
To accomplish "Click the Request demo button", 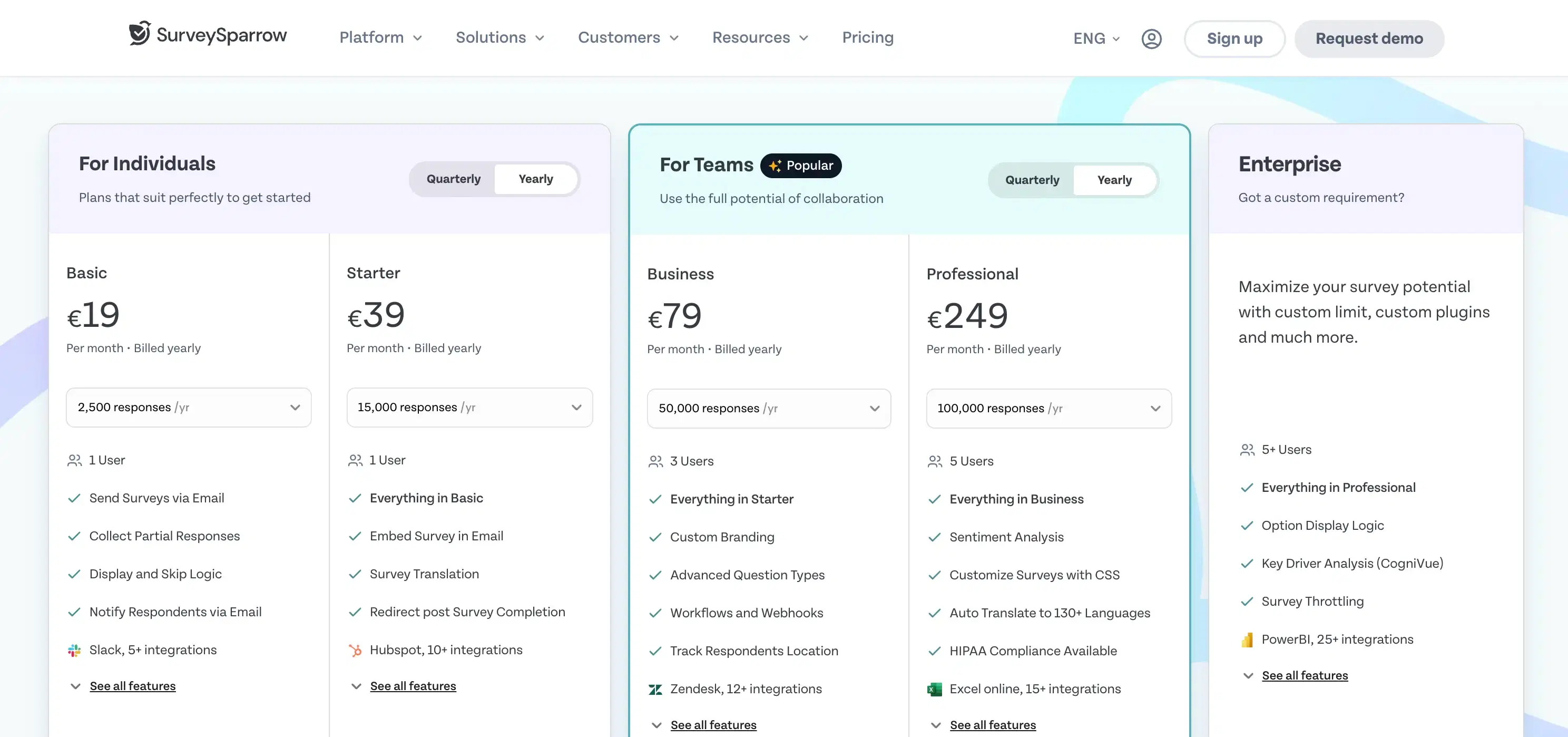I will click(x=1369, y=38).
